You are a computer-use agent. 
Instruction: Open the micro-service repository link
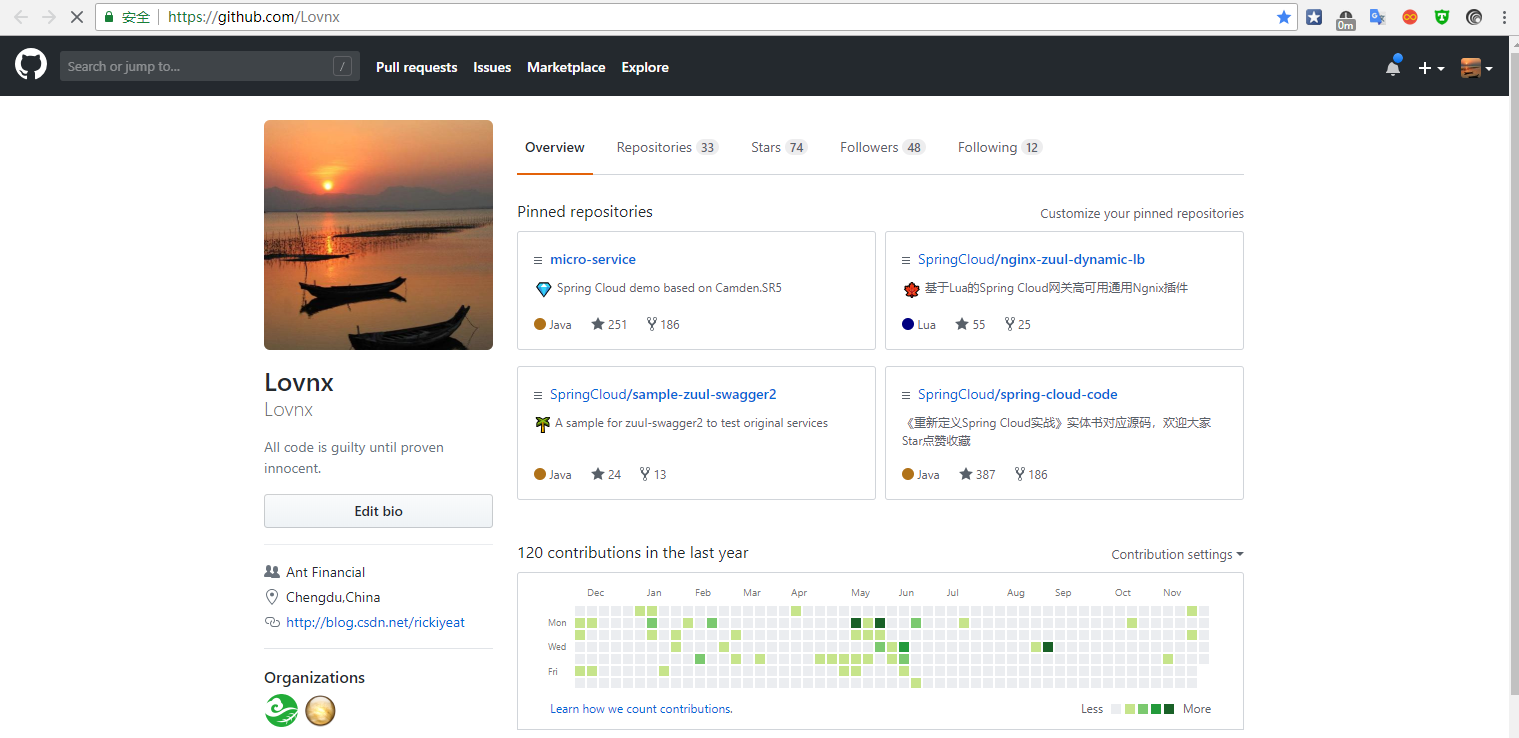click(x=593, y=259)
